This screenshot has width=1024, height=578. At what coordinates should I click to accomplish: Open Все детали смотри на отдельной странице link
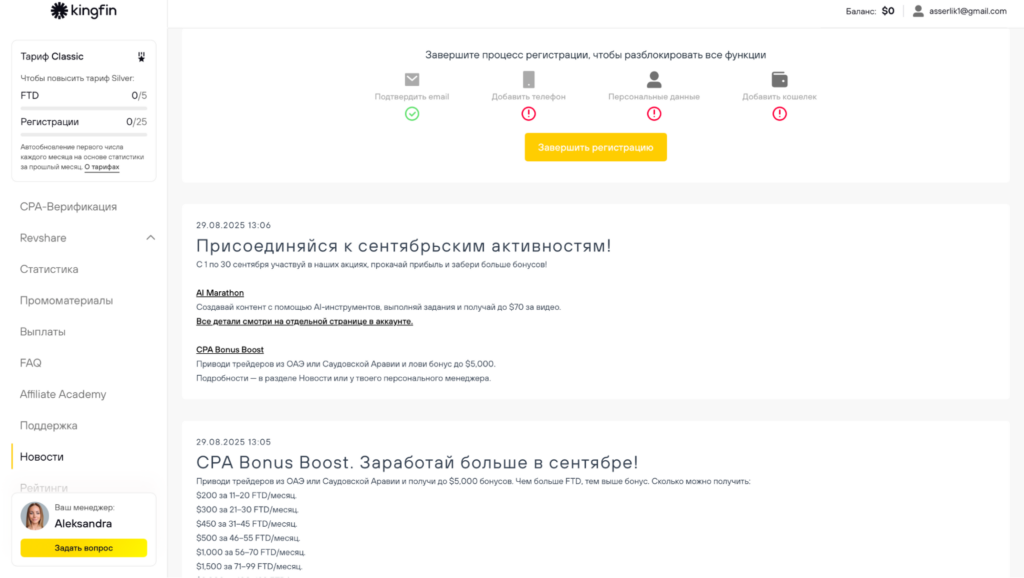pyautogui.click(x=304, y=321)
